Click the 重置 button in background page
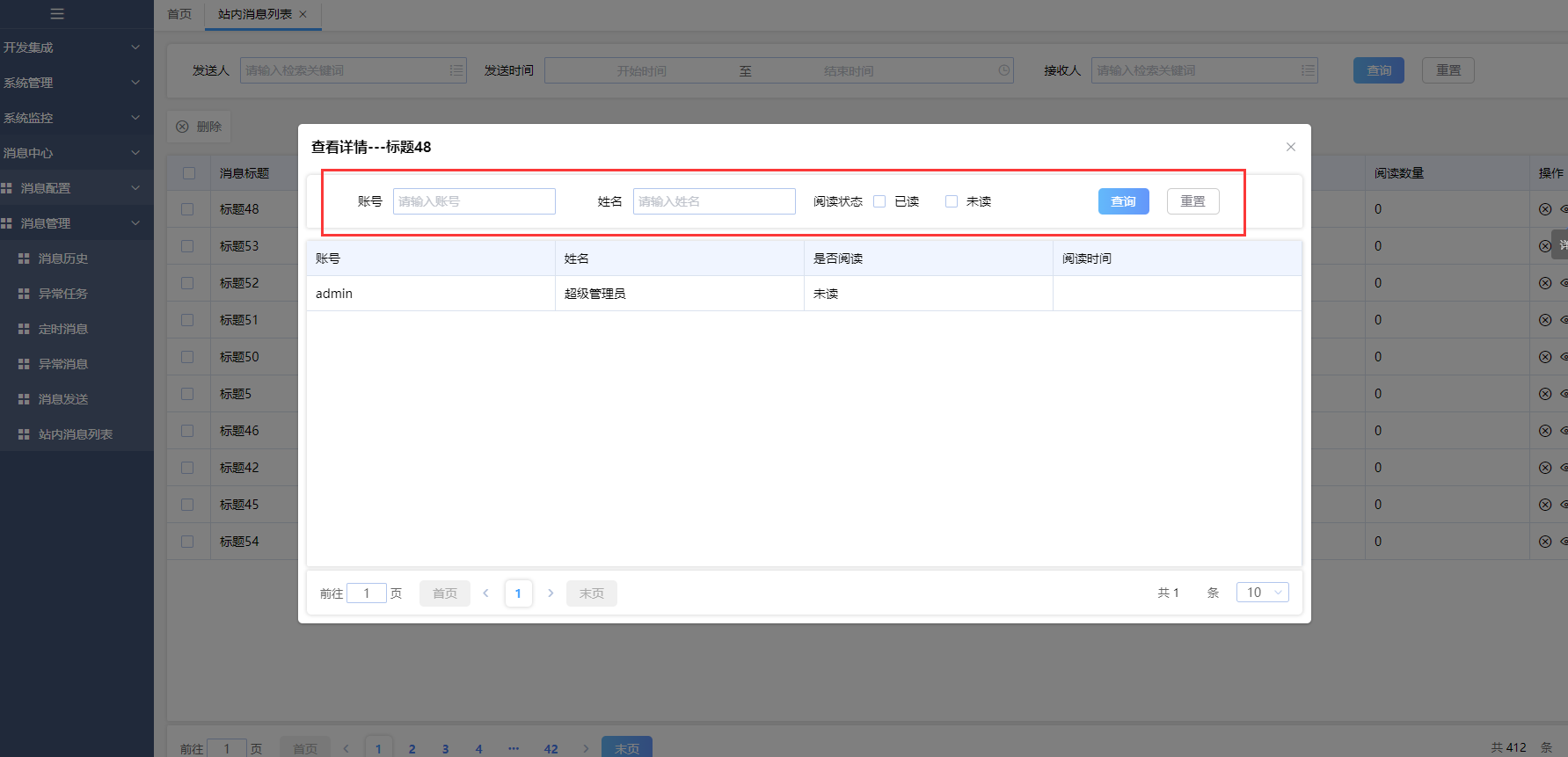1568x757 pixels. coord(1448,70)
